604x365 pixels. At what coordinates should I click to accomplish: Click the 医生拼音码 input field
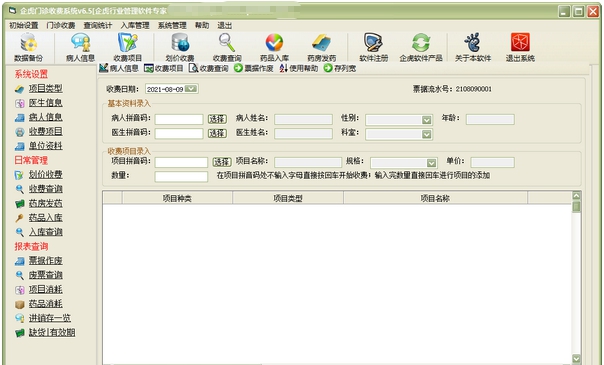pos(179,134)
